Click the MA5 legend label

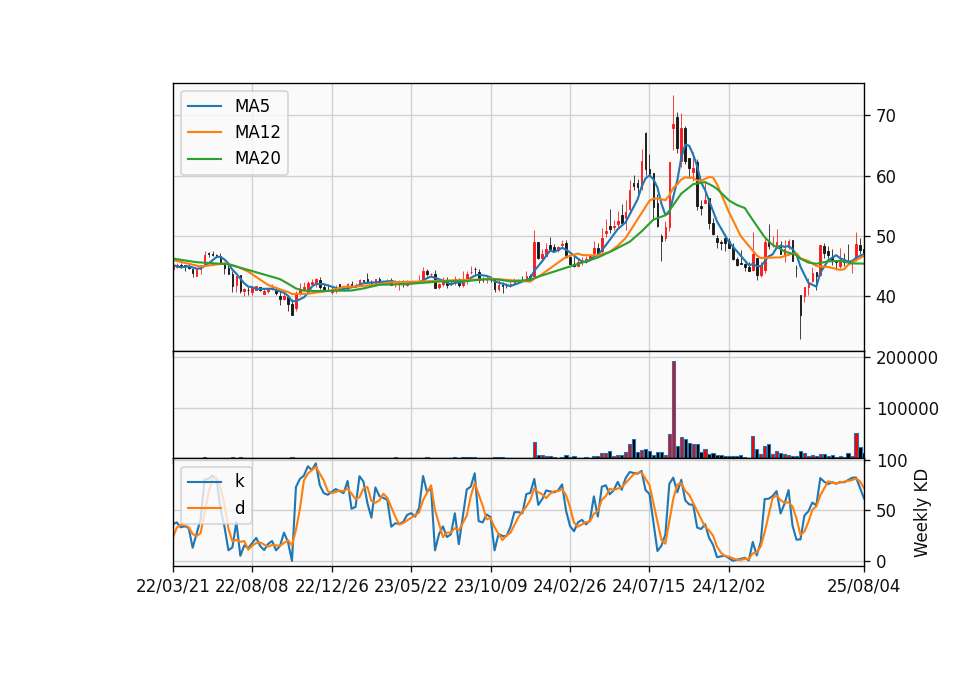tap(252, 106)
